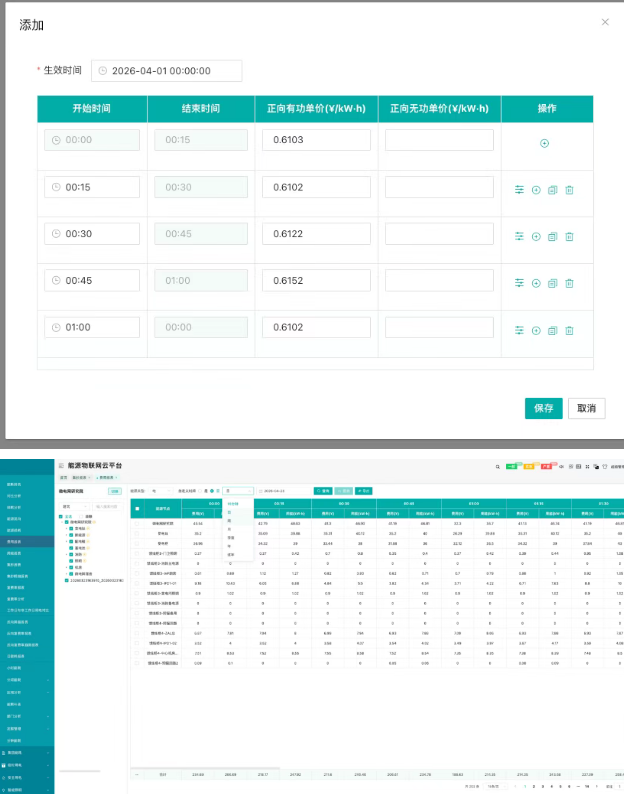Open the green alarm badge in header
This screenshot has height=794, width=624.
click(513, 466)
